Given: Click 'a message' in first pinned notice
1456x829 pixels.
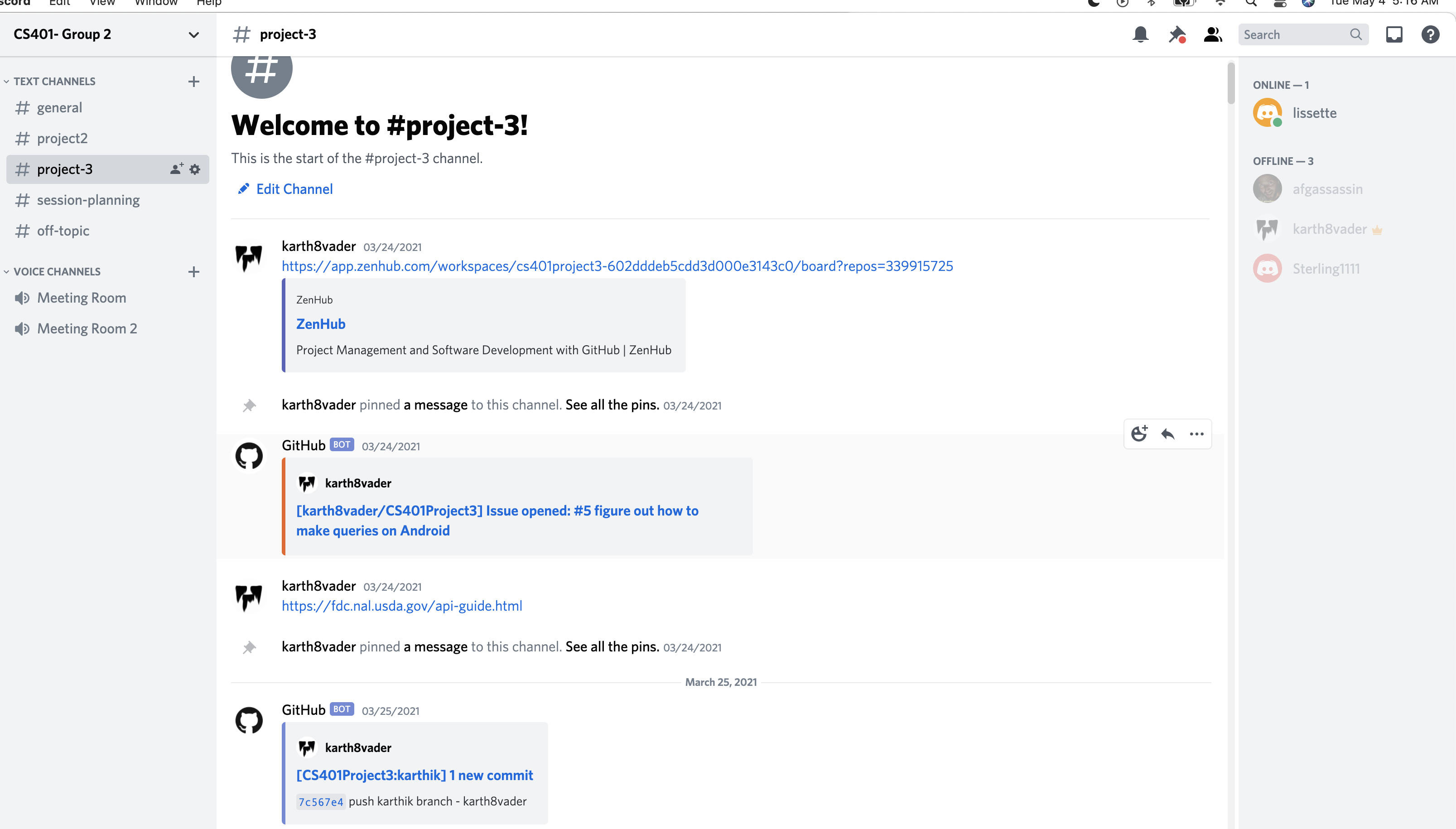Looking at the screenshot, I should coord(435,405).
